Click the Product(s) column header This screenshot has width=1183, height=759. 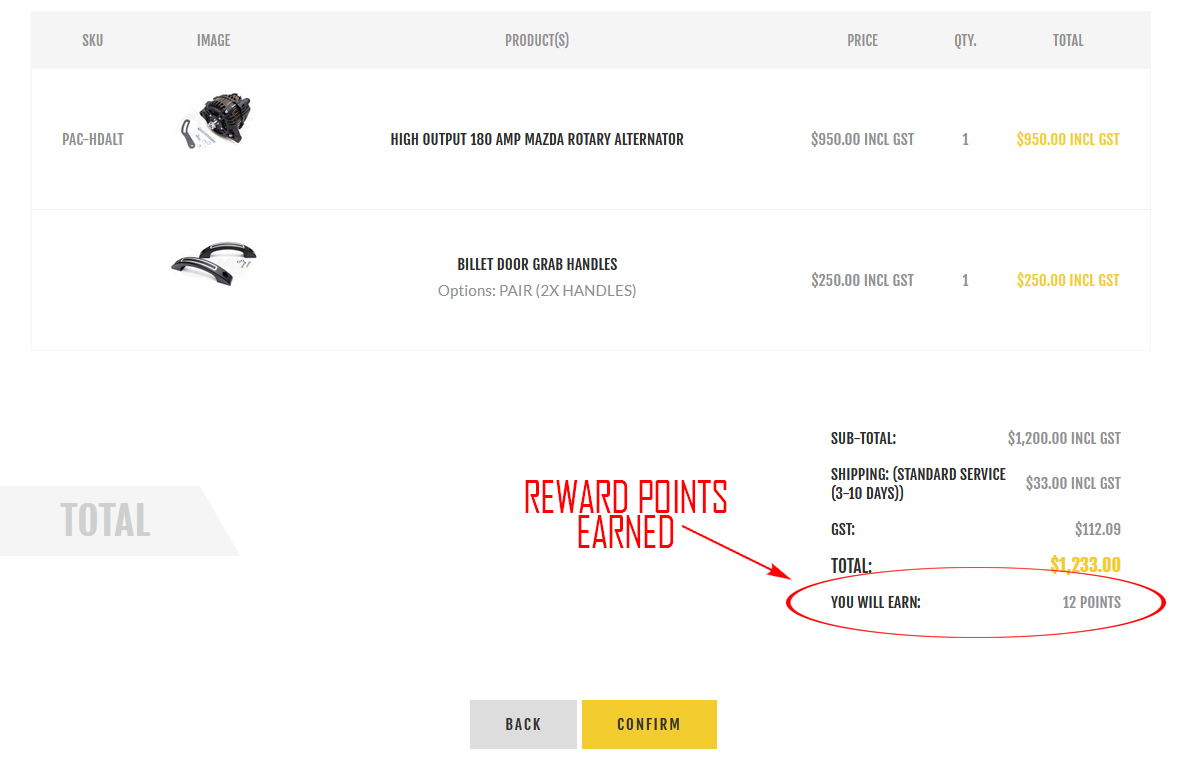(537, 41)
